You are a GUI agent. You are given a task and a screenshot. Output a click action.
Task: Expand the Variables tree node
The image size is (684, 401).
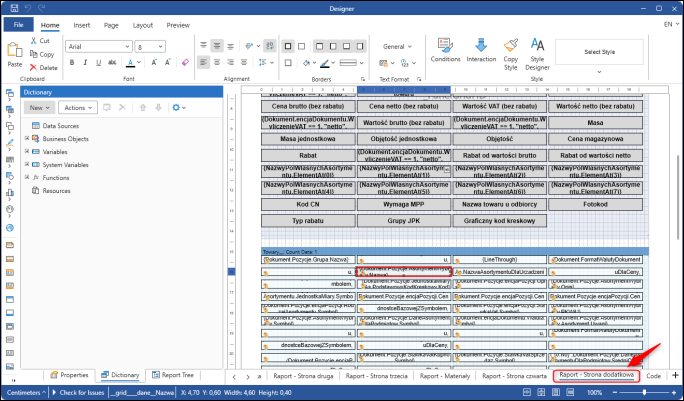(27, 152)
